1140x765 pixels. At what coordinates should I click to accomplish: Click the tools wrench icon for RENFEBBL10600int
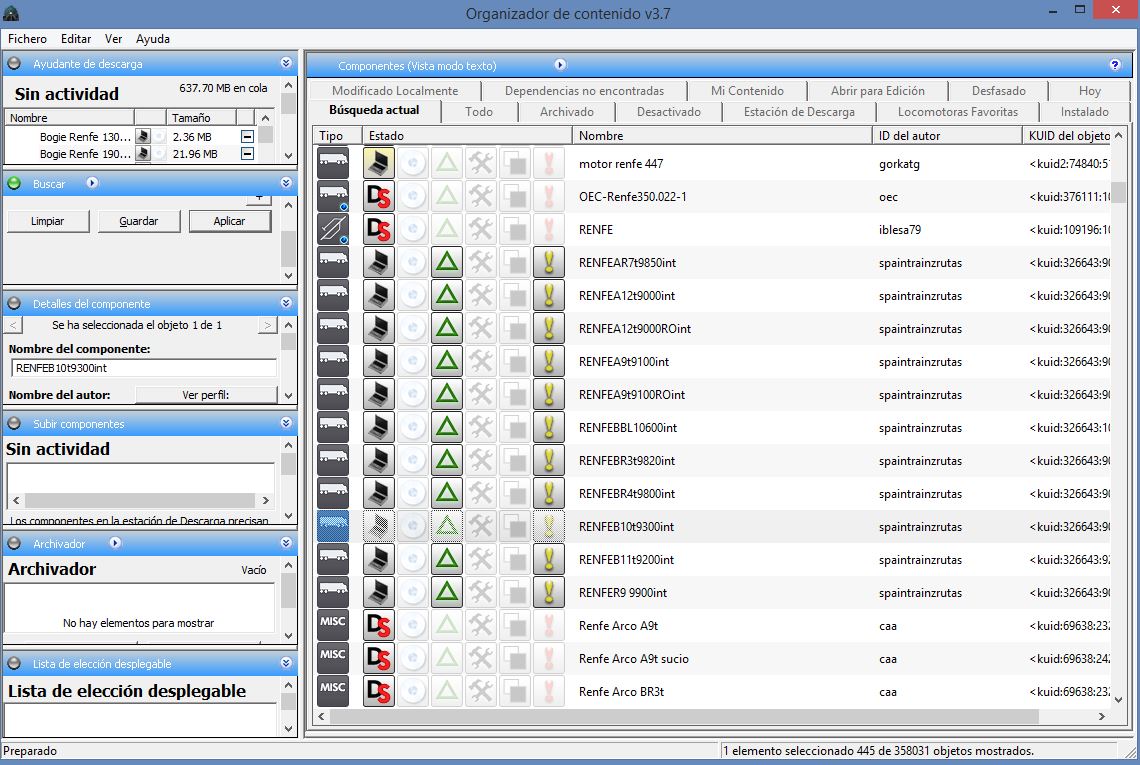tap(481, 428)
